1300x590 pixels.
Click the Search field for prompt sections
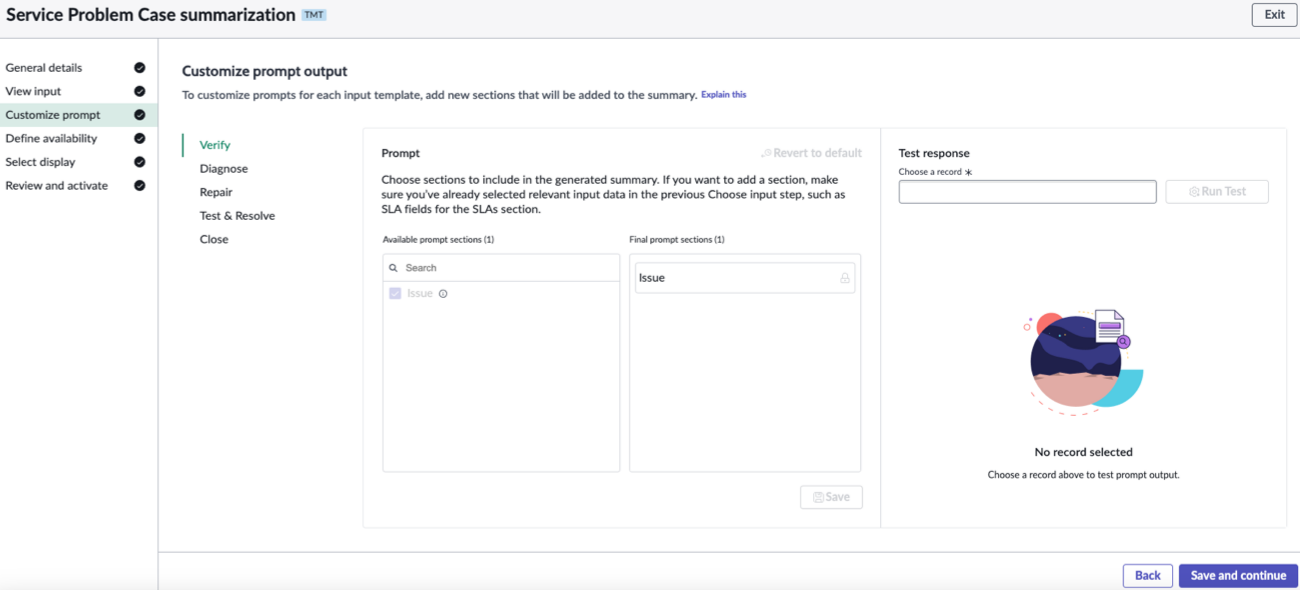[x=501, y=268]
